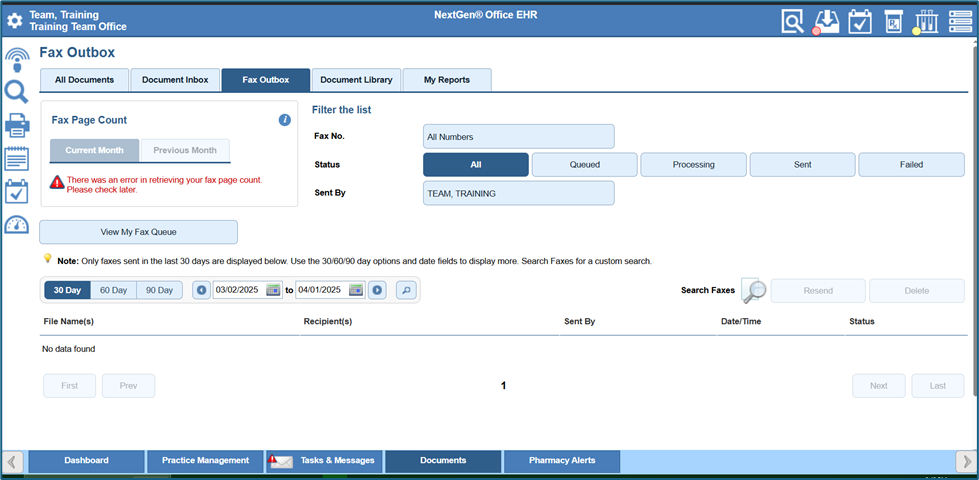This screenshot has width=979, height=480.
Task: Click the end date field 04/01/2025
Action: (x=322, y=290)
